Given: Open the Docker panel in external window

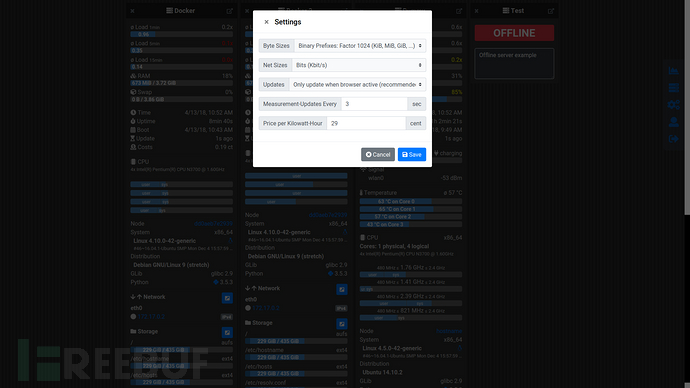Looking at the screenshot, I should [x=230, y=11].
